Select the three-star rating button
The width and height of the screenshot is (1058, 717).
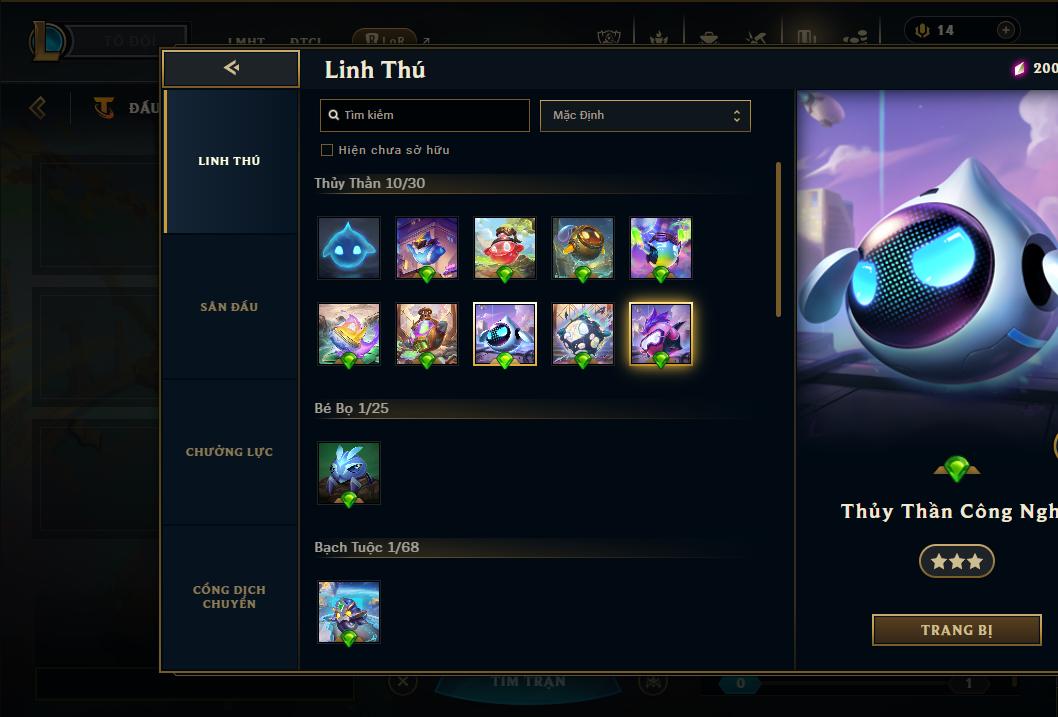point(957,561)
